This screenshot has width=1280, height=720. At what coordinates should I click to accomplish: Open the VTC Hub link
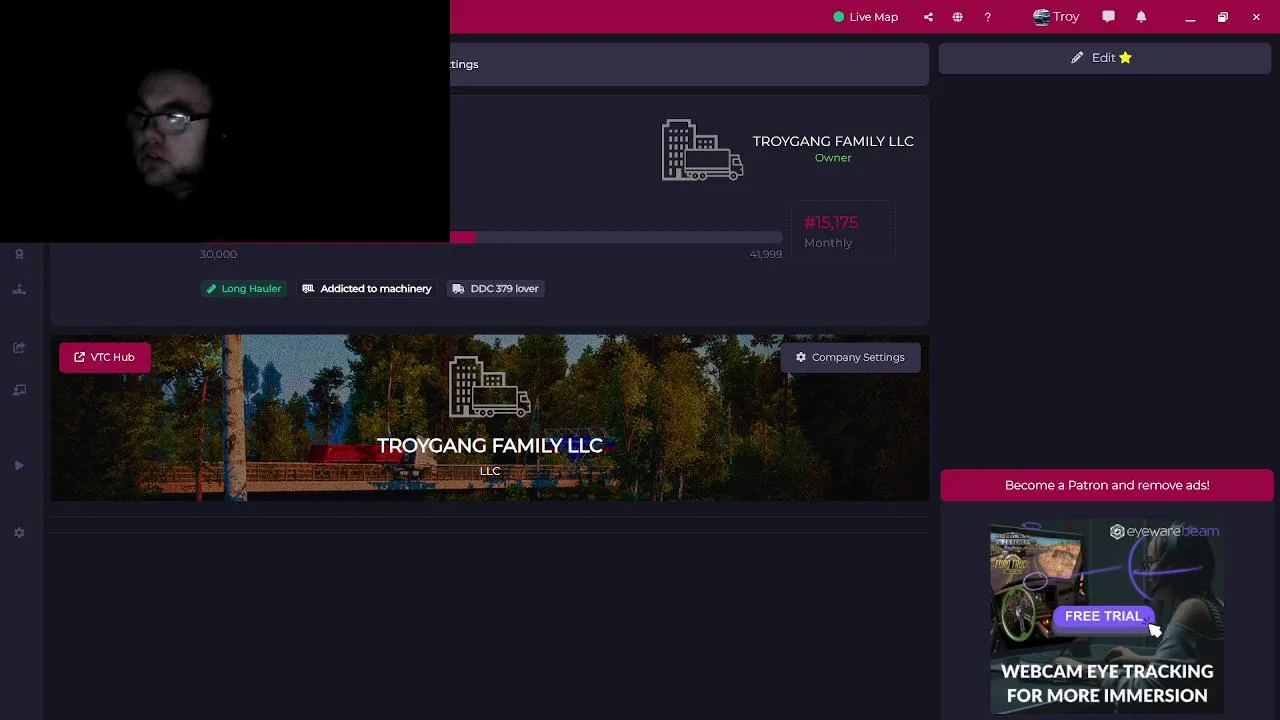point(104,357)
